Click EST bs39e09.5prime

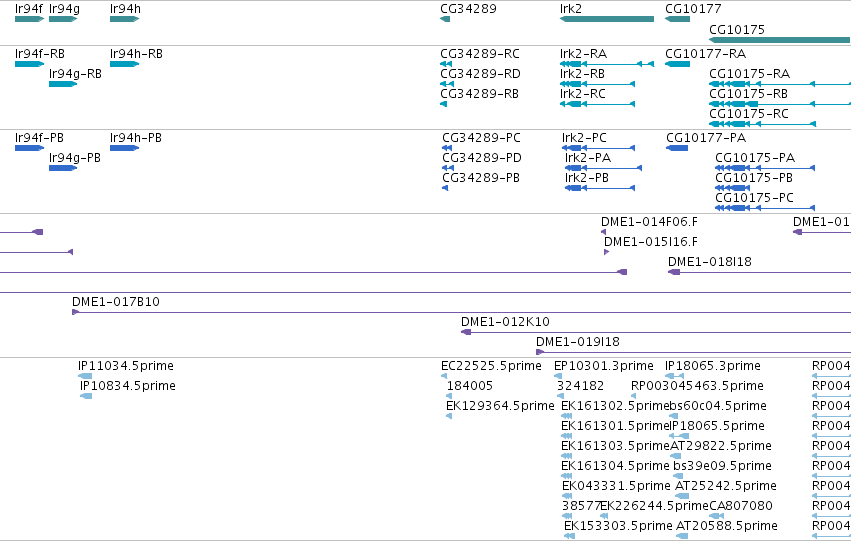(722, 467)
